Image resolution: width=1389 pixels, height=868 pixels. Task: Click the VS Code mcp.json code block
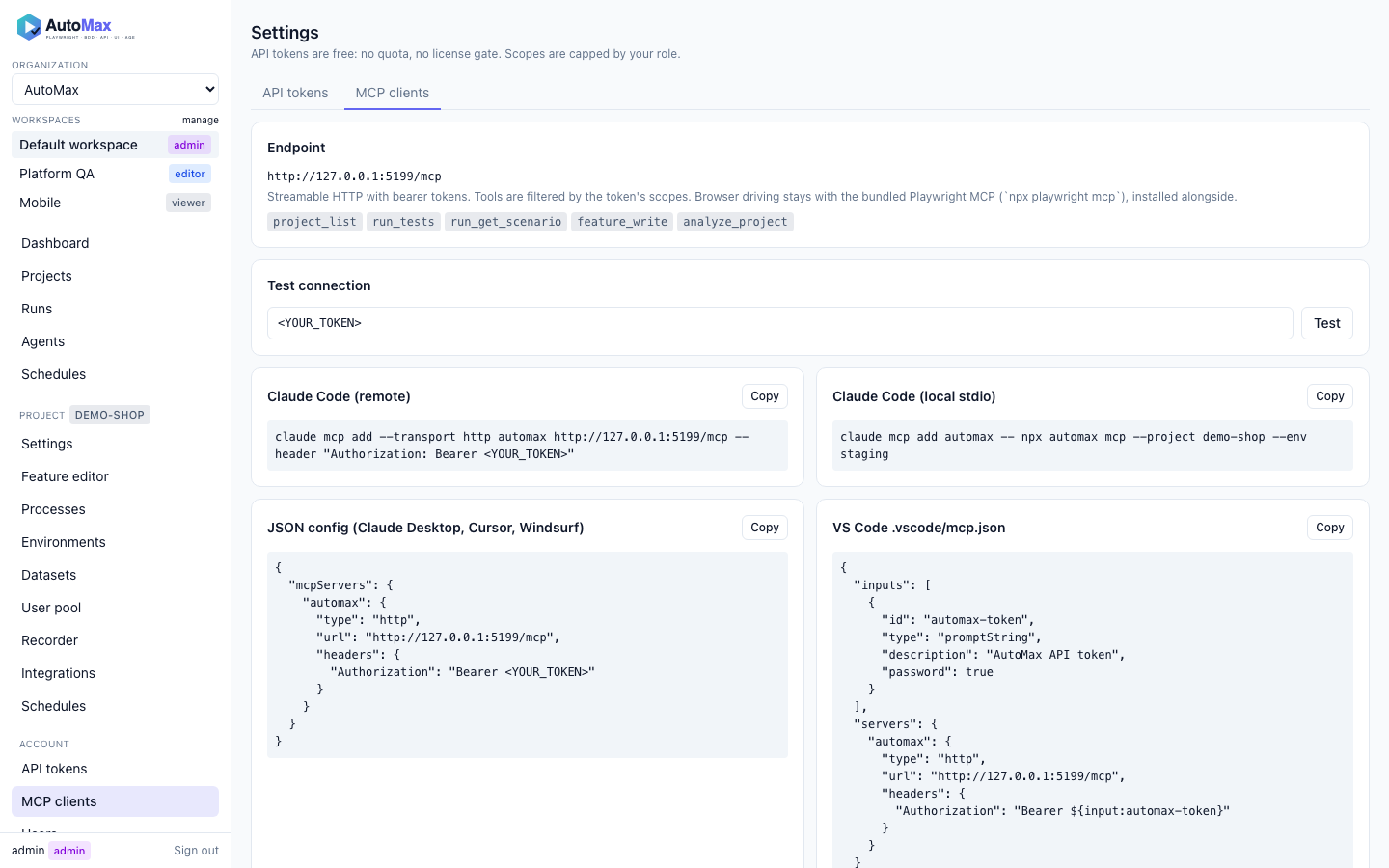pos(1093,710)
